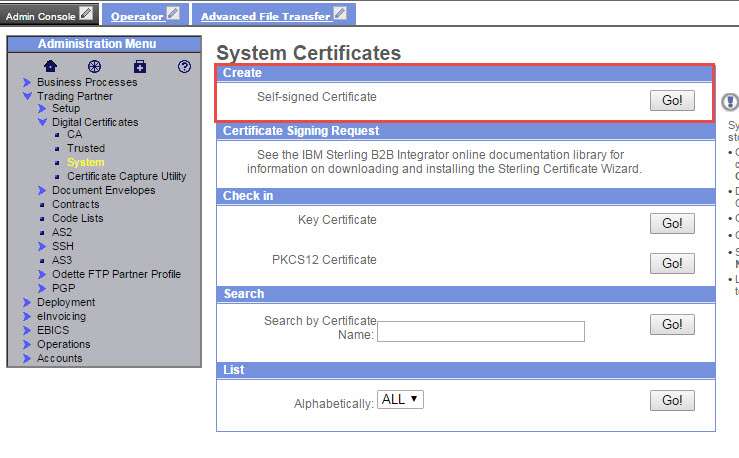Click the plus-box icon in Administration Menu
739x458 pixels.
140,67
